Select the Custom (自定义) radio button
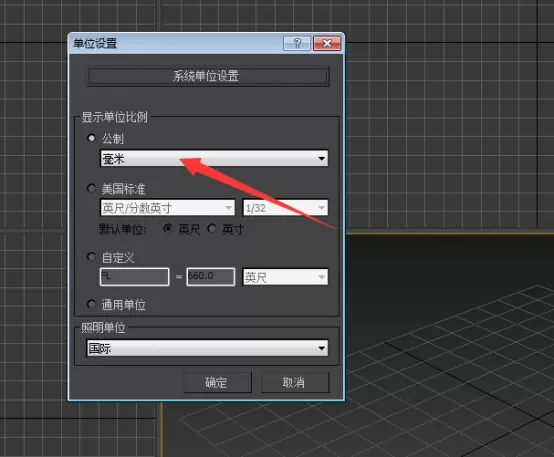Screen dimensions: 554x457 pyautogui.click(x=91, y=257)
